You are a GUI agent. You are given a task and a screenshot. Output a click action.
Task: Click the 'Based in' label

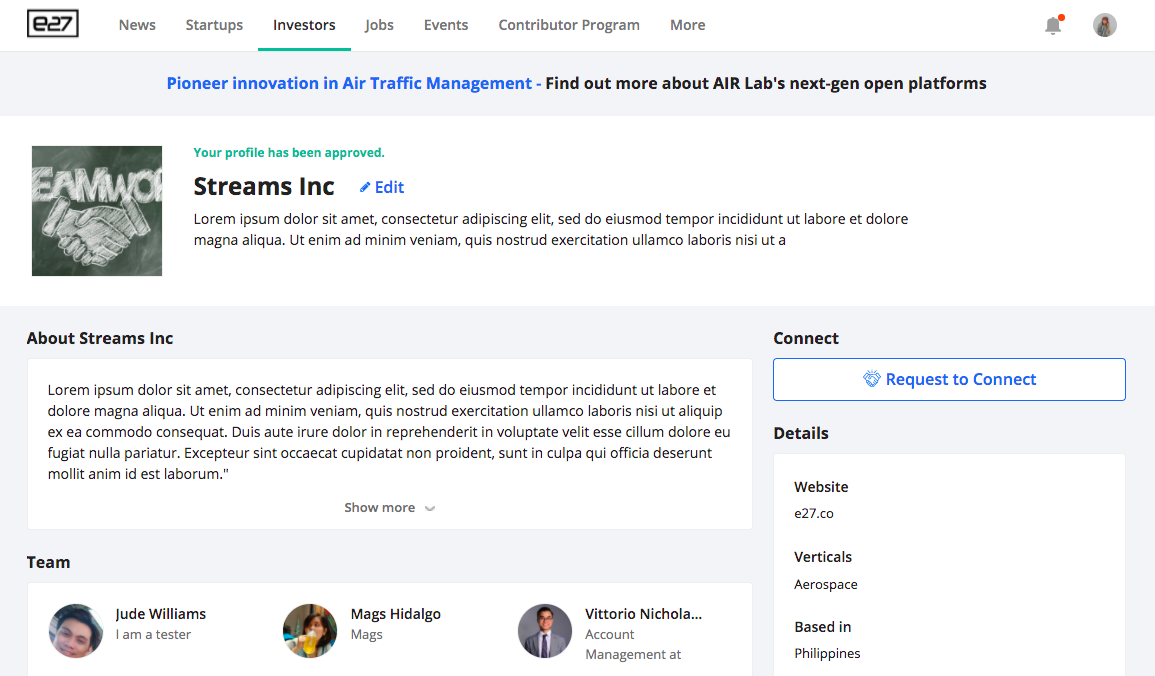[x=823, y=627]
